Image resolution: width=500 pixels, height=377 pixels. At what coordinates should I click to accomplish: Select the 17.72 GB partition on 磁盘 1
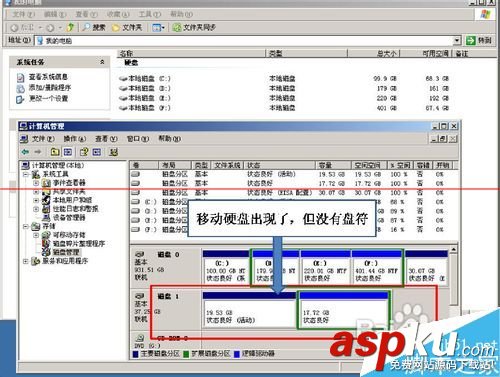point(344,310)
